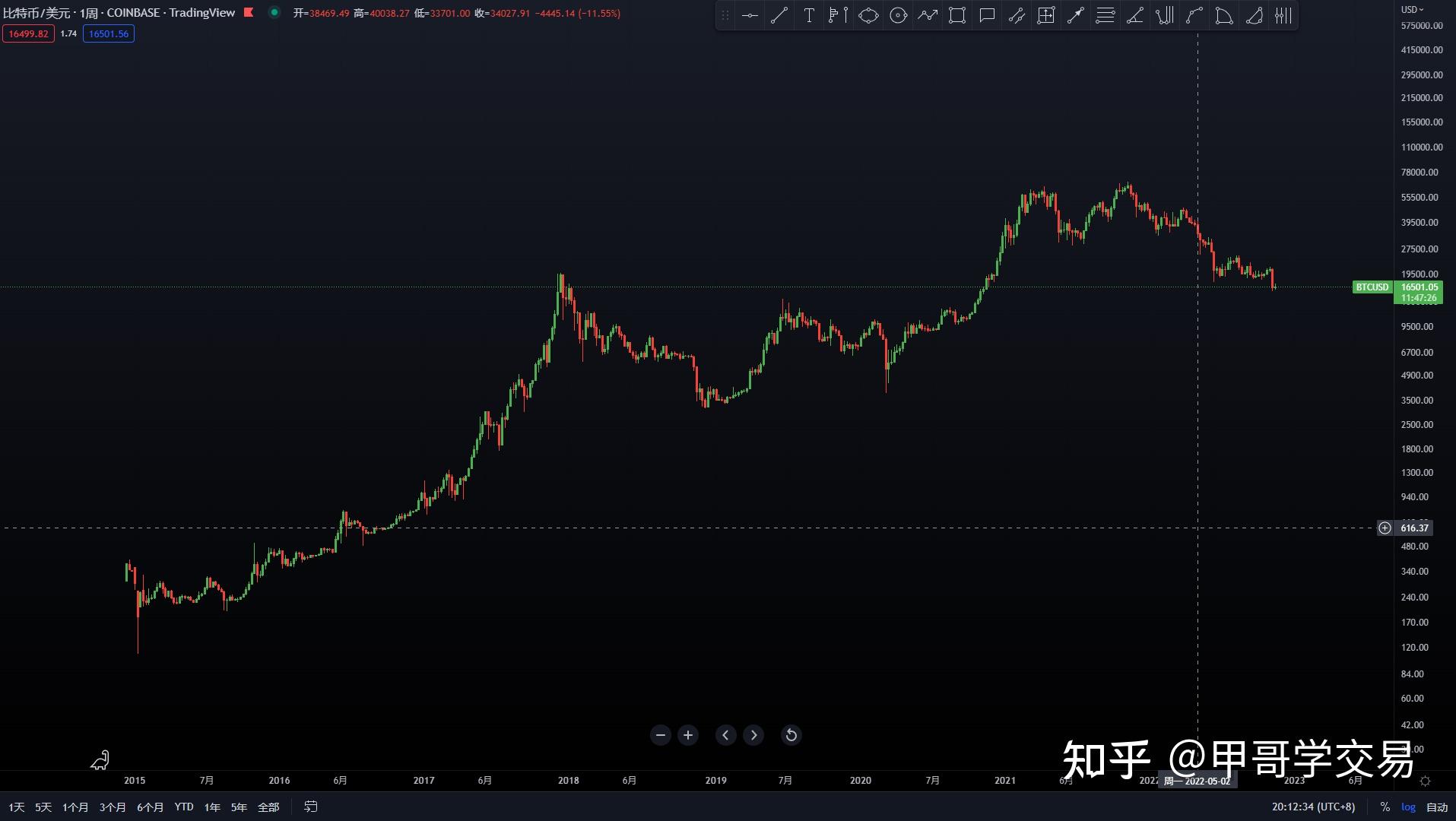Toggle logarithmic scale with the log button
Image resolution: width=1456 pixels, height=821 pixels.
pos(1408,807)
